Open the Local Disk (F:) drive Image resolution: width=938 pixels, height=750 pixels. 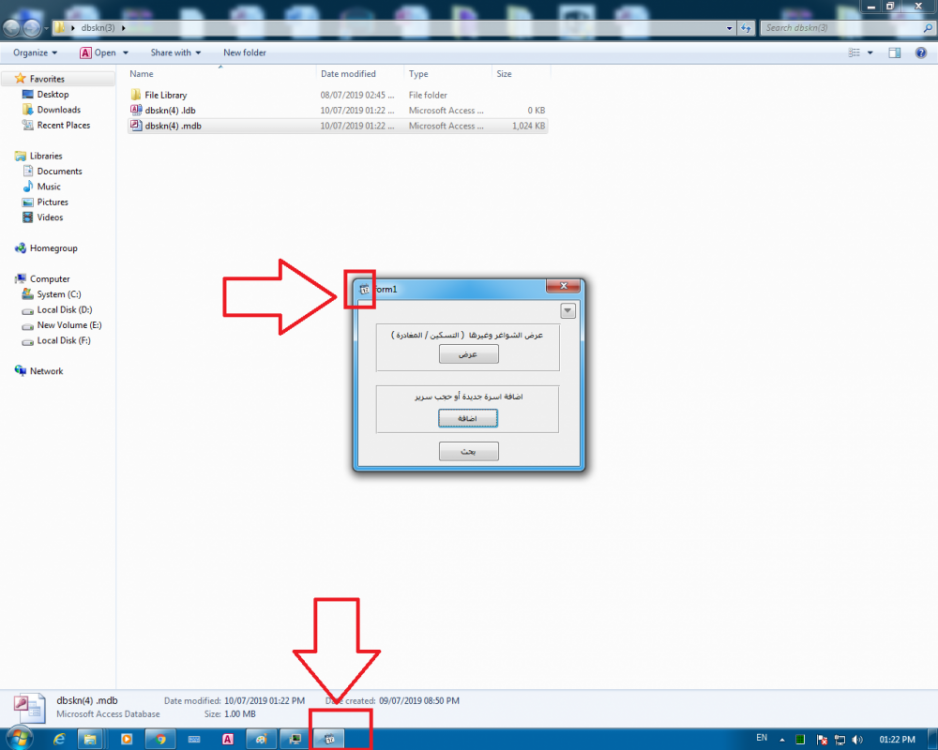pyautogui.click(x=63, y=341)
